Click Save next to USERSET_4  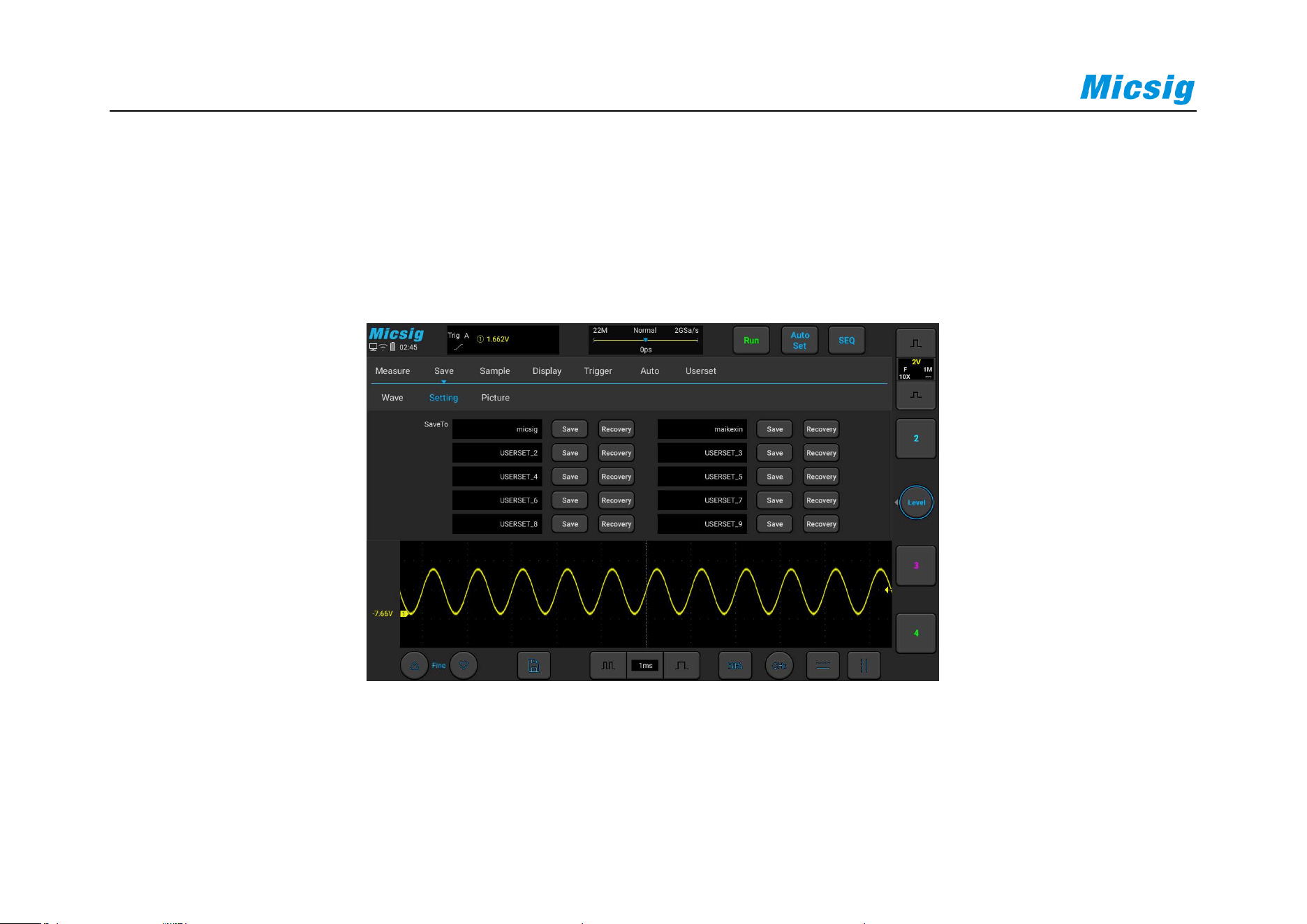click(x=570, y=477)
